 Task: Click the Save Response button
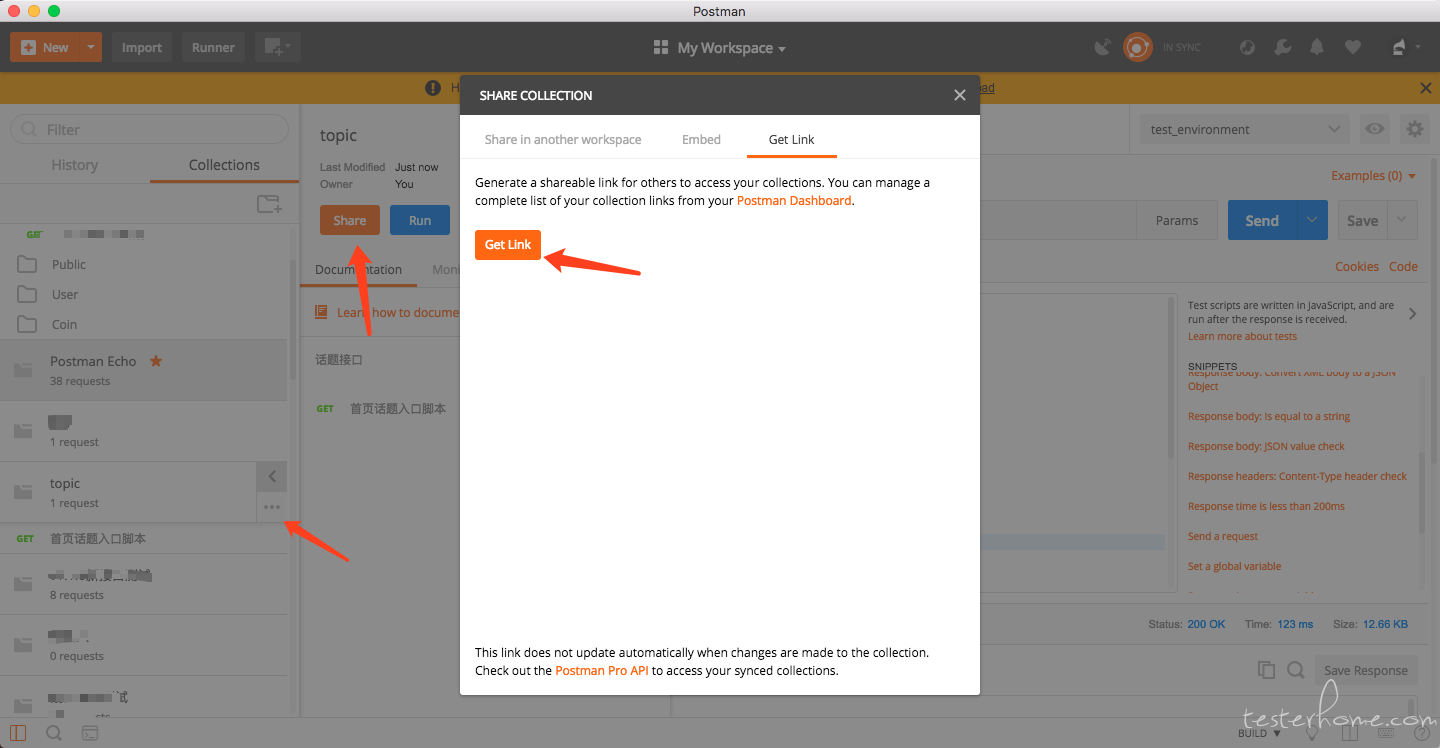(x=1365, y=670)
